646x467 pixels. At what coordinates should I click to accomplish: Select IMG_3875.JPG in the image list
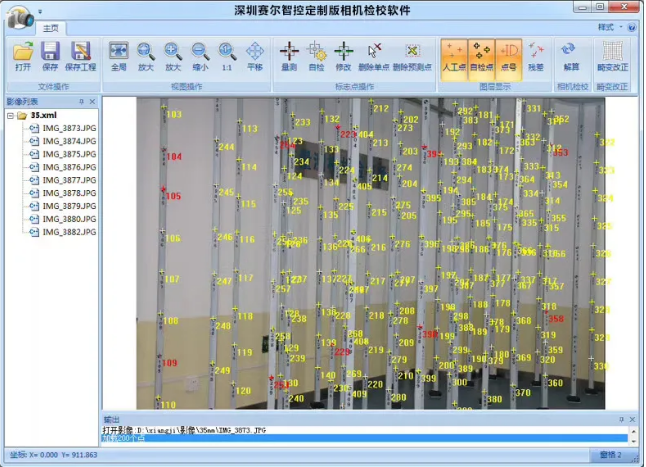pyautogui.click(x=63, y=154)
